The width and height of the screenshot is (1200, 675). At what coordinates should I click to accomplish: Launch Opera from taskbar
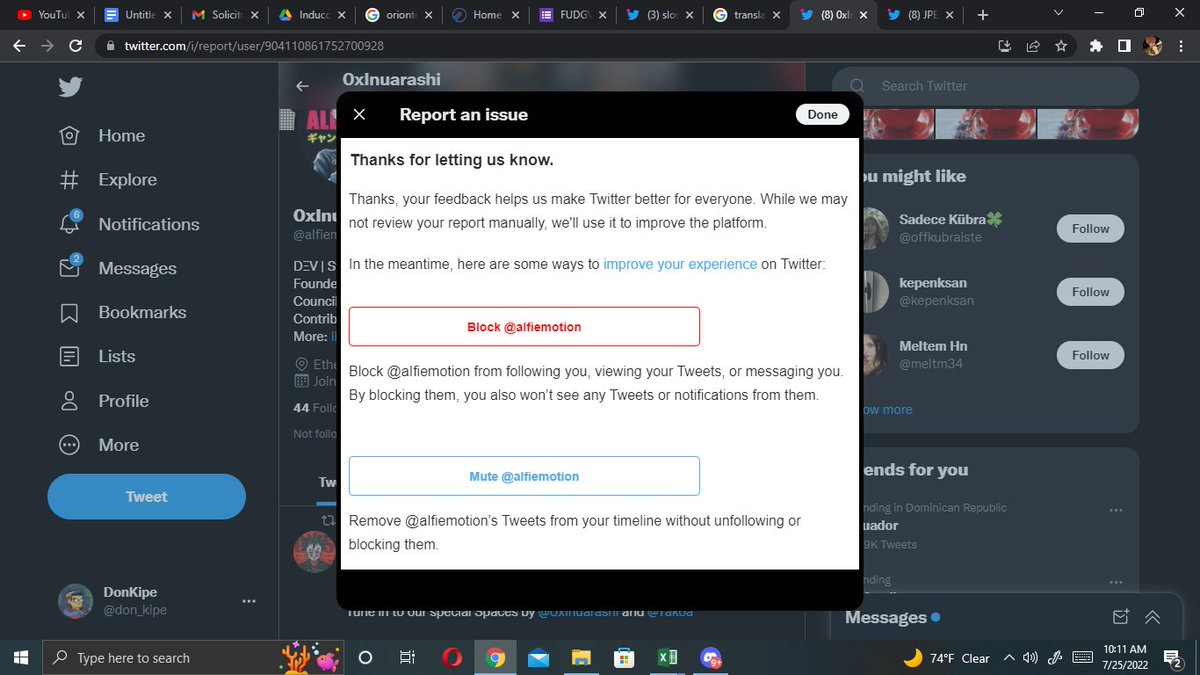click(x=451, y=657)
